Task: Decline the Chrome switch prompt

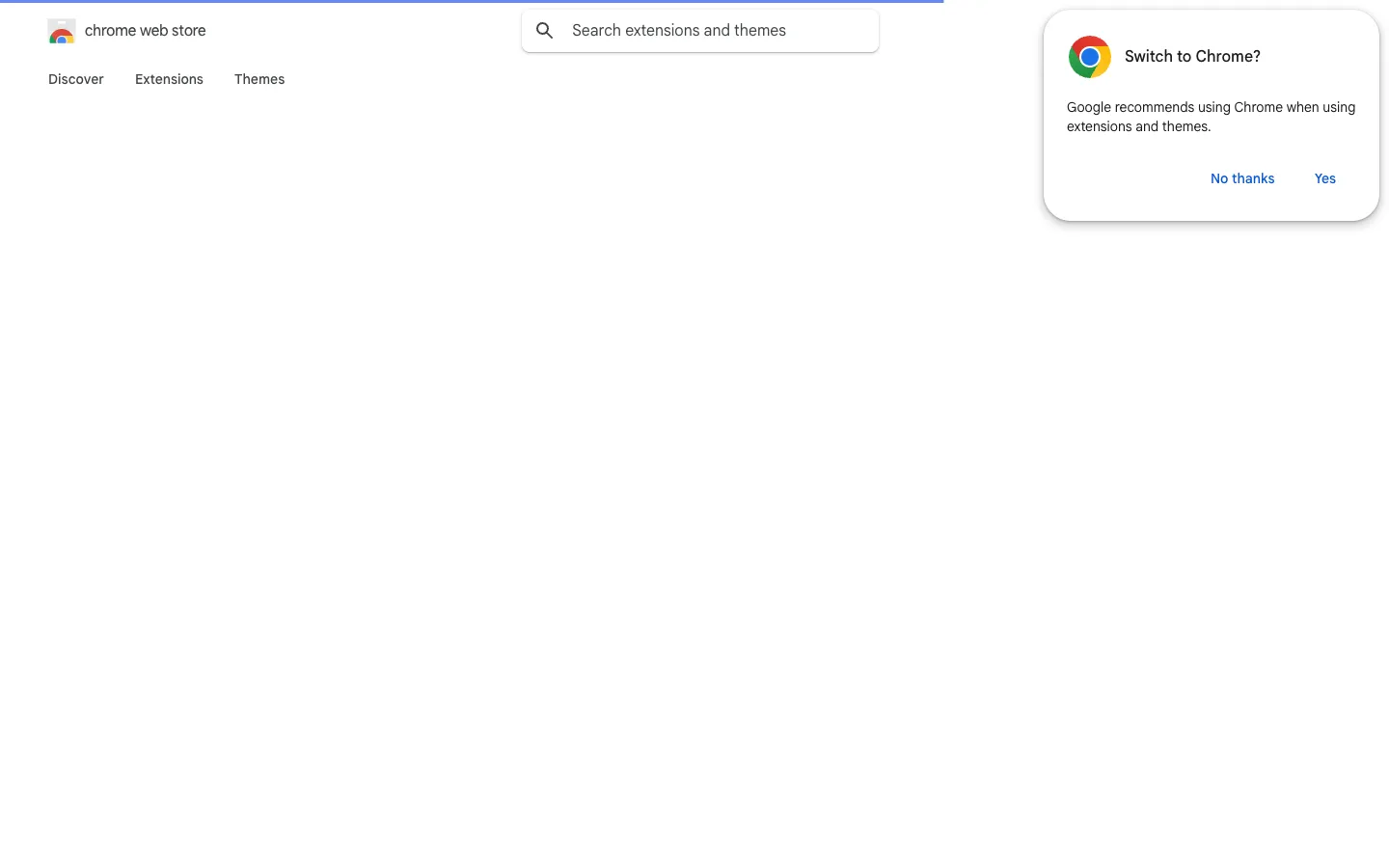Action: point(1242,178)
